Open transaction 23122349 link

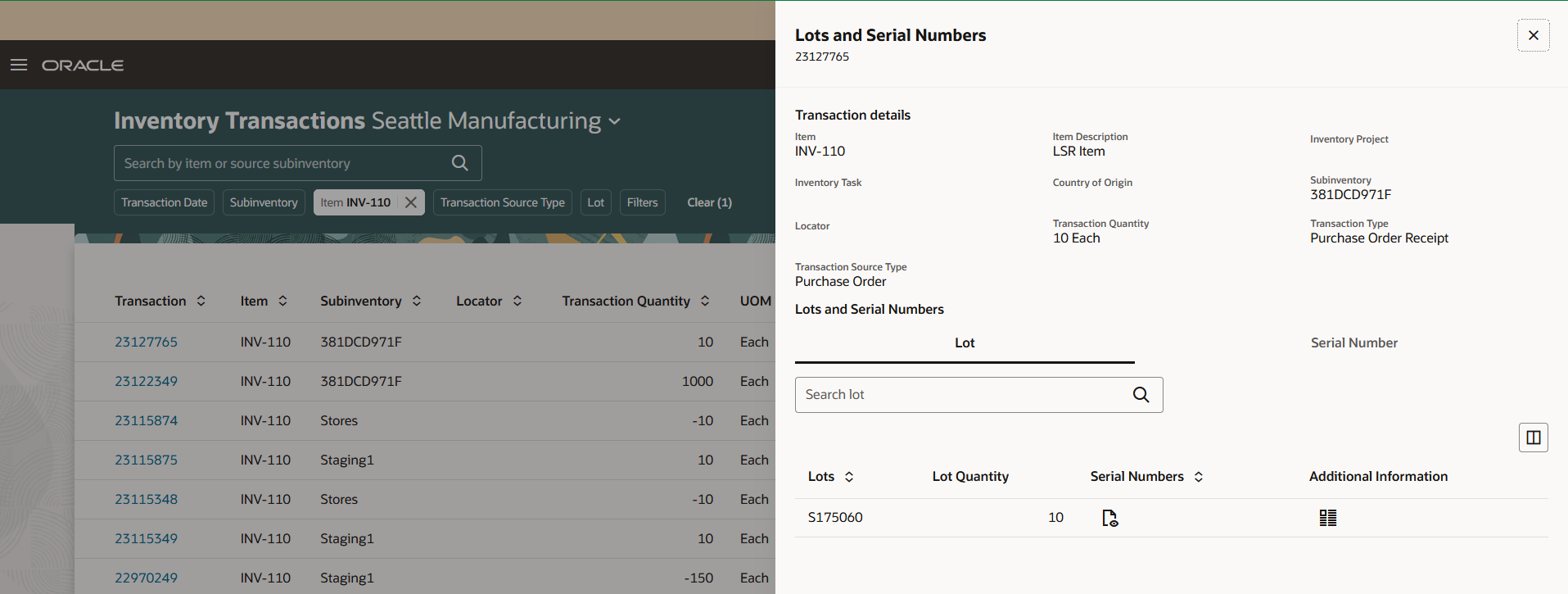coord(146,381)
